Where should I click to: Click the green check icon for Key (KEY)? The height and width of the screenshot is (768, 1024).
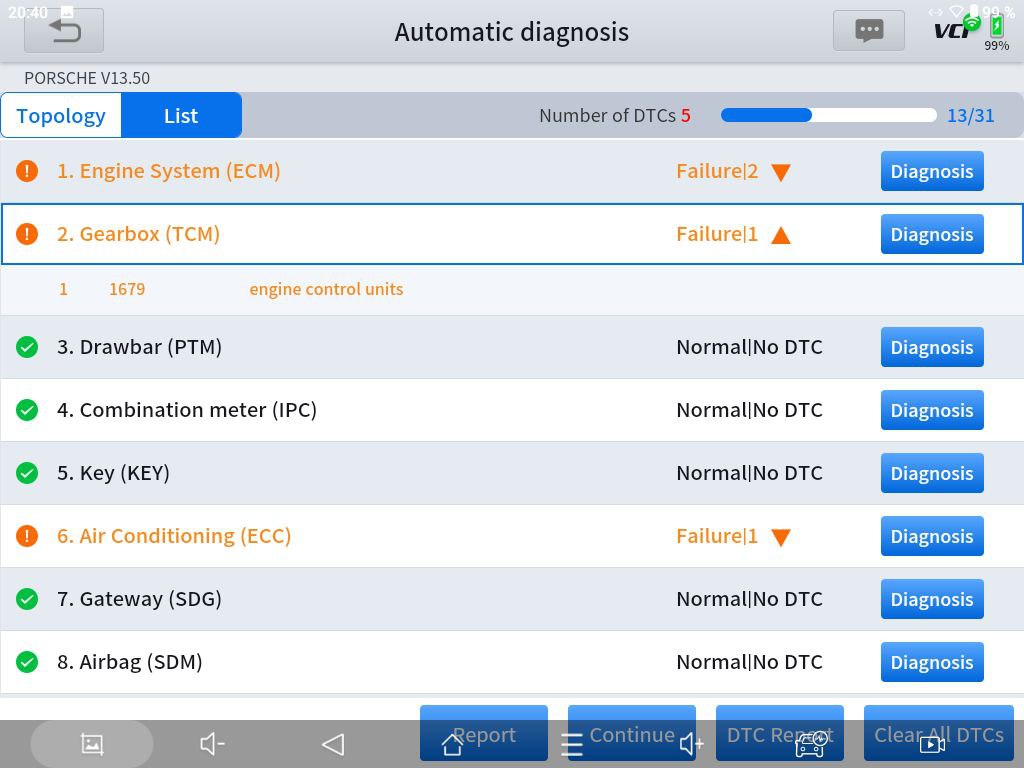click(x=27, y=473)
